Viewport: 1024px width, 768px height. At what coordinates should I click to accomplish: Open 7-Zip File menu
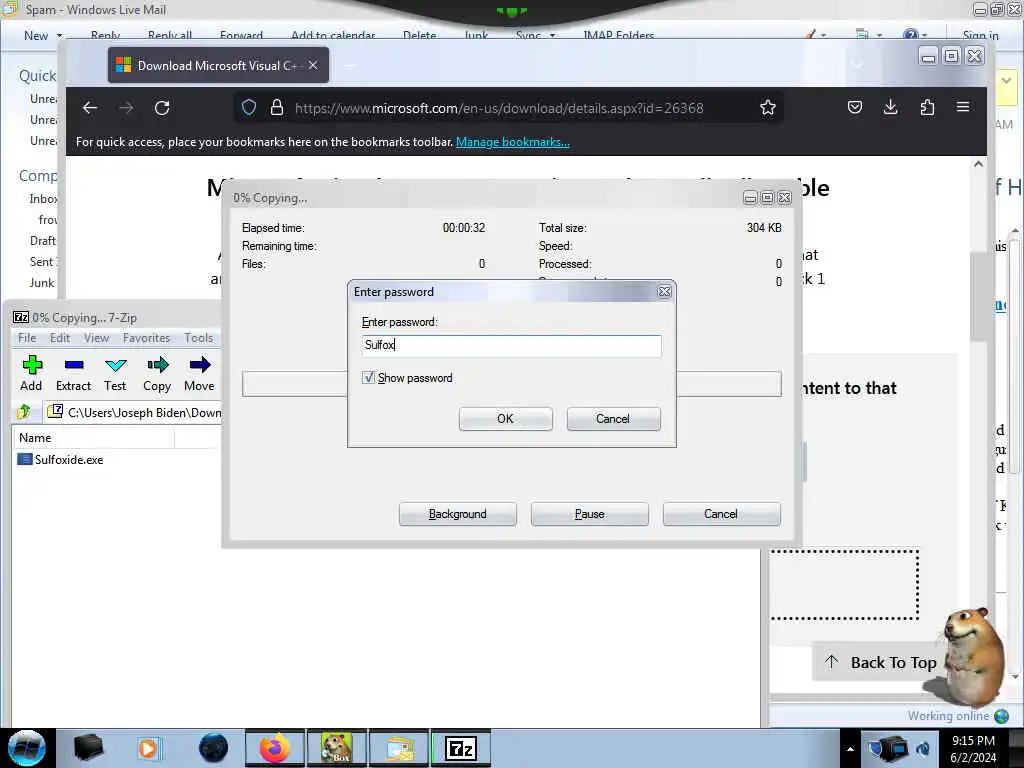(x=27, y=338)
